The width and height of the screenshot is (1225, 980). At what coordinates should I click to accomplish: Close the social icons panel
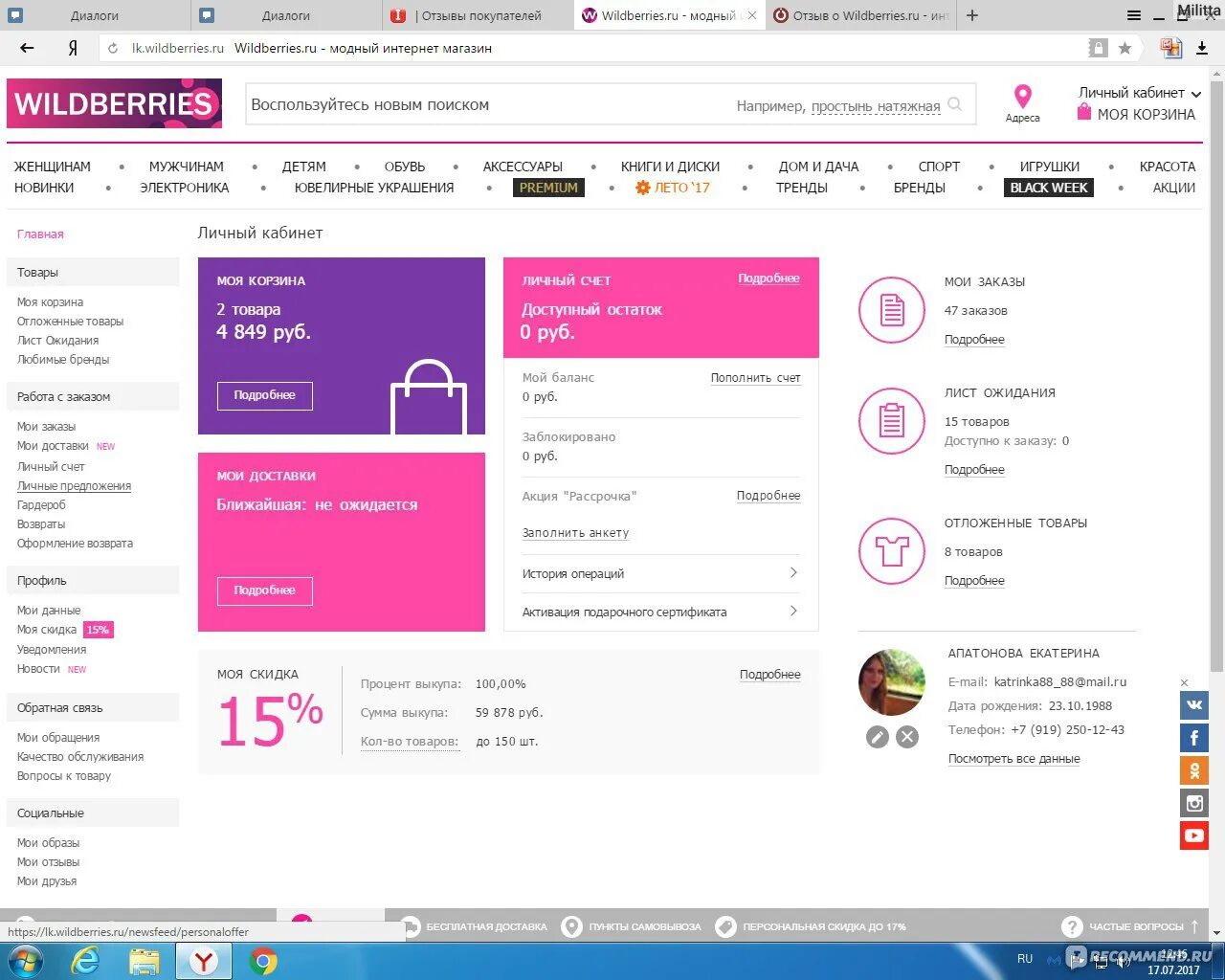tap(1184, 682)
